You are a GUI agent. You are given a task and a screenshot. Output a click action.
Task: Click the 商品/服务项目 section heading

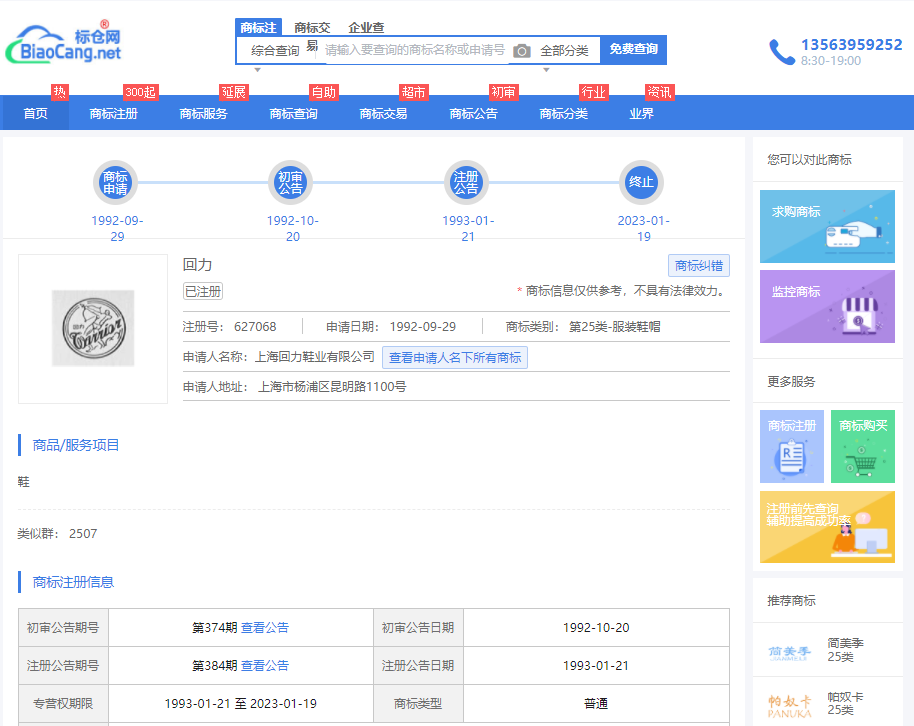coord(76,445)
